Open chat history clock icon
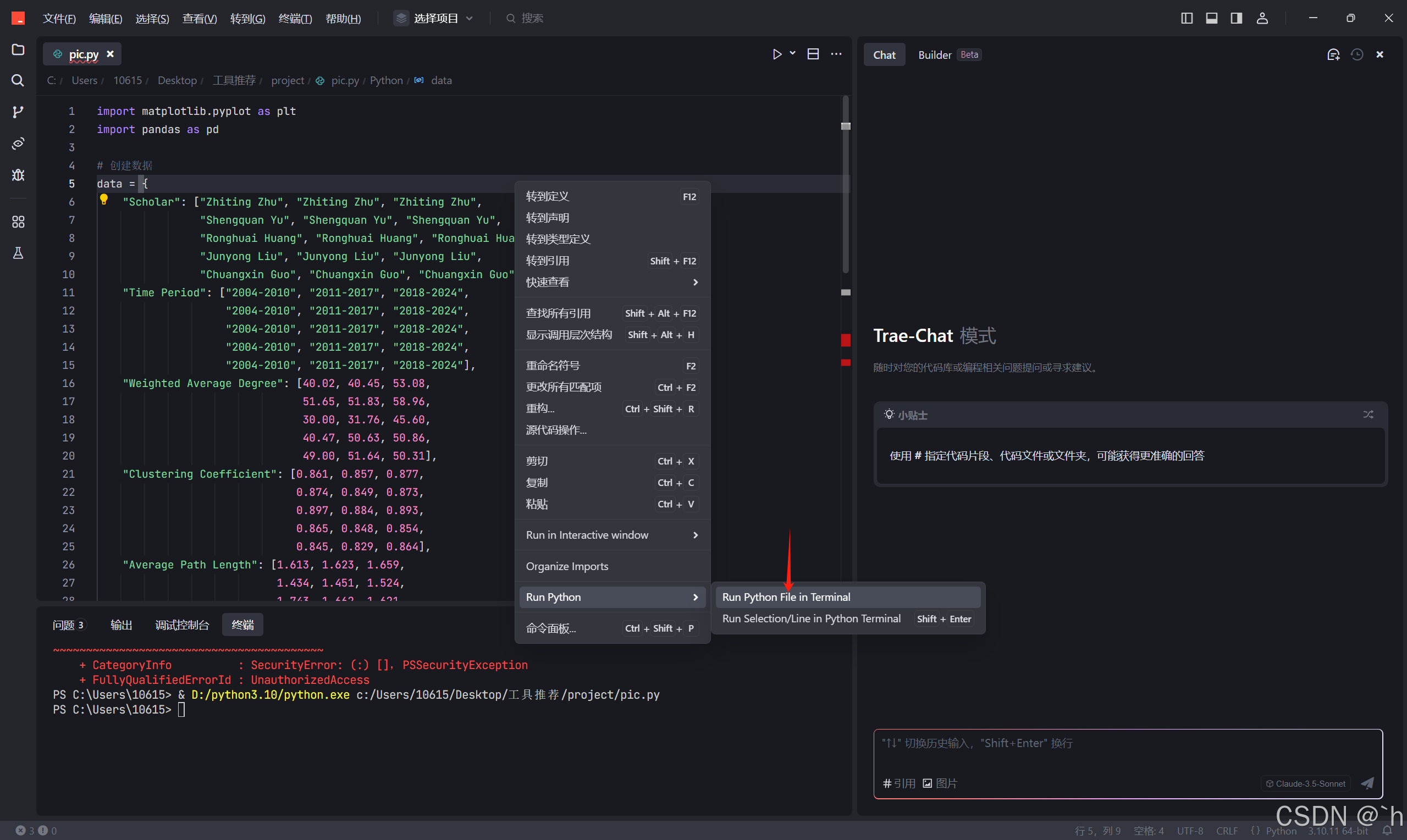This screenshot has width=1407, height=840. tap(1356, 55)
